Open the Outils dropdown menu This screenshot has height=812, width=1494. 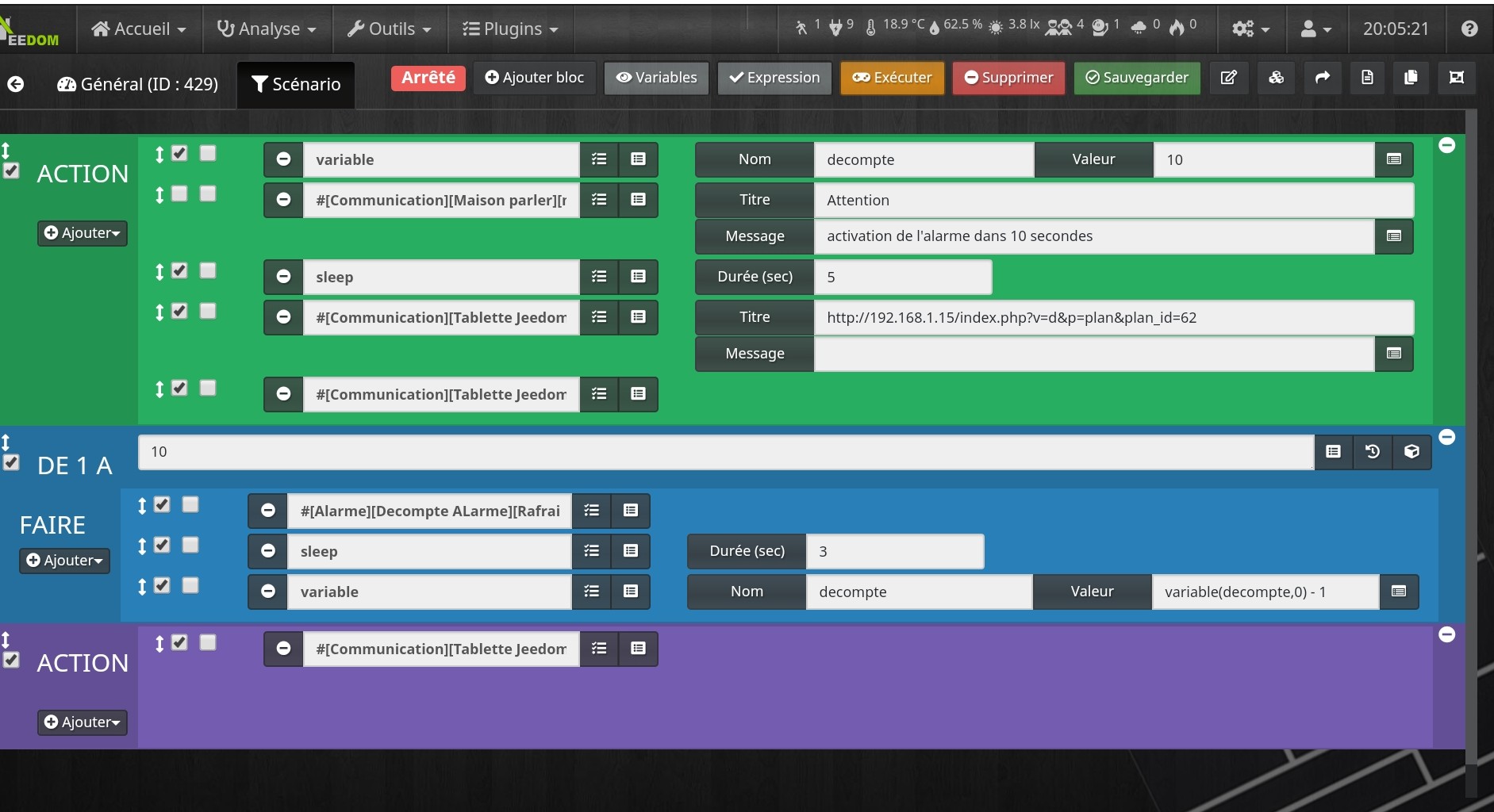tap(390, 29)
